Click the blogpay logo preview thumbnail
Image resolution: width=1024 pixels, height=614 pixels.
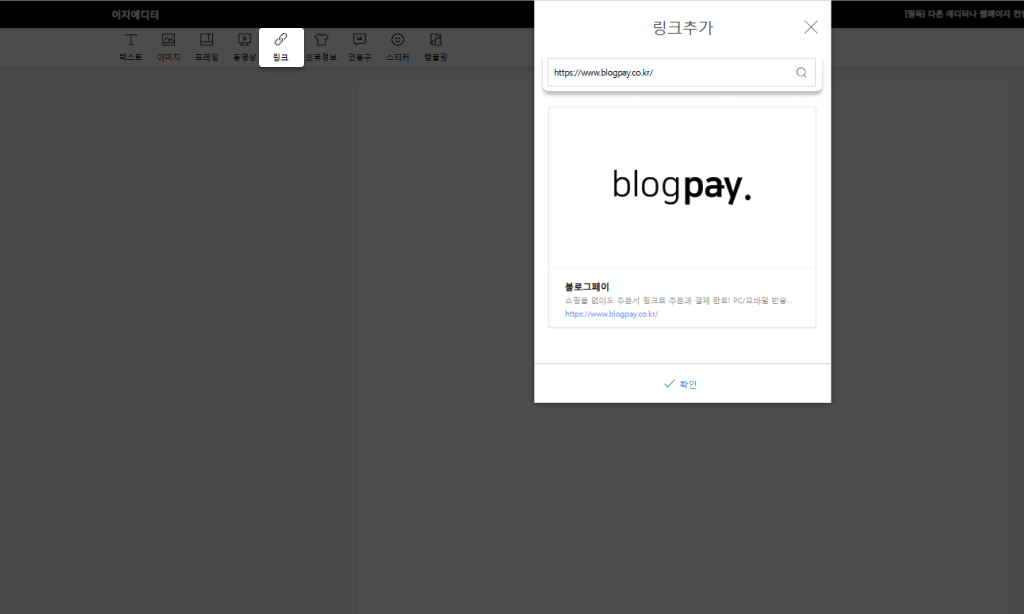(x=682, y=187)
